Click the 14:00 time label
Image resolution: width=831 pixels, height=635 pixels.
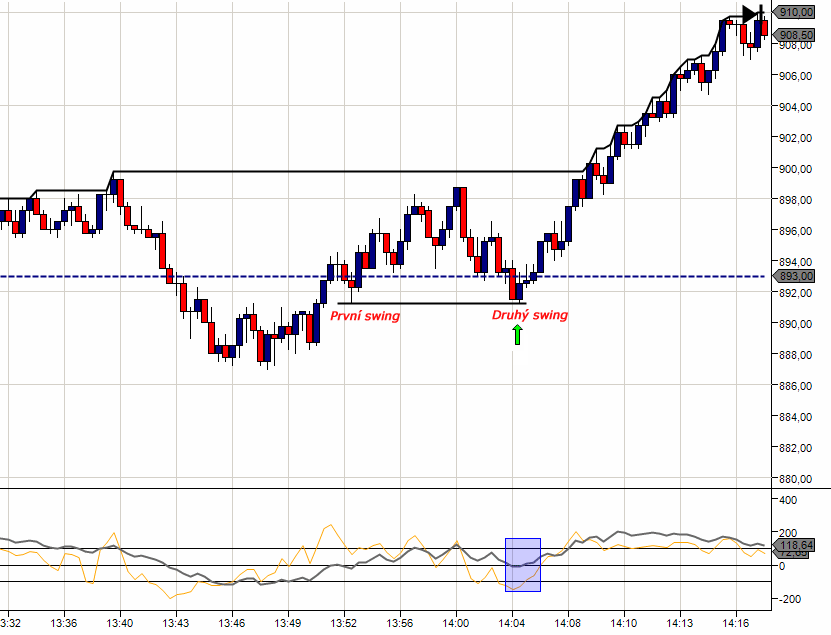[456, 623]
